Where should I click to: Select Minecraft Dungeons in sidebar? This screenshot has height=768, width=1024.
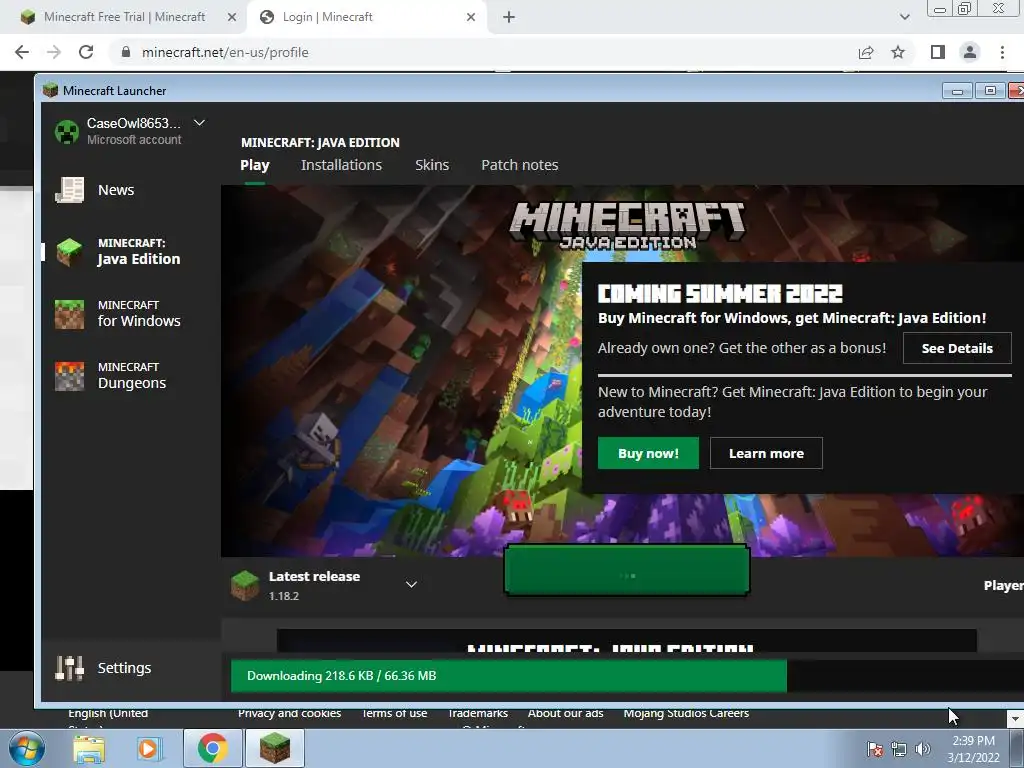coord(111,376)
